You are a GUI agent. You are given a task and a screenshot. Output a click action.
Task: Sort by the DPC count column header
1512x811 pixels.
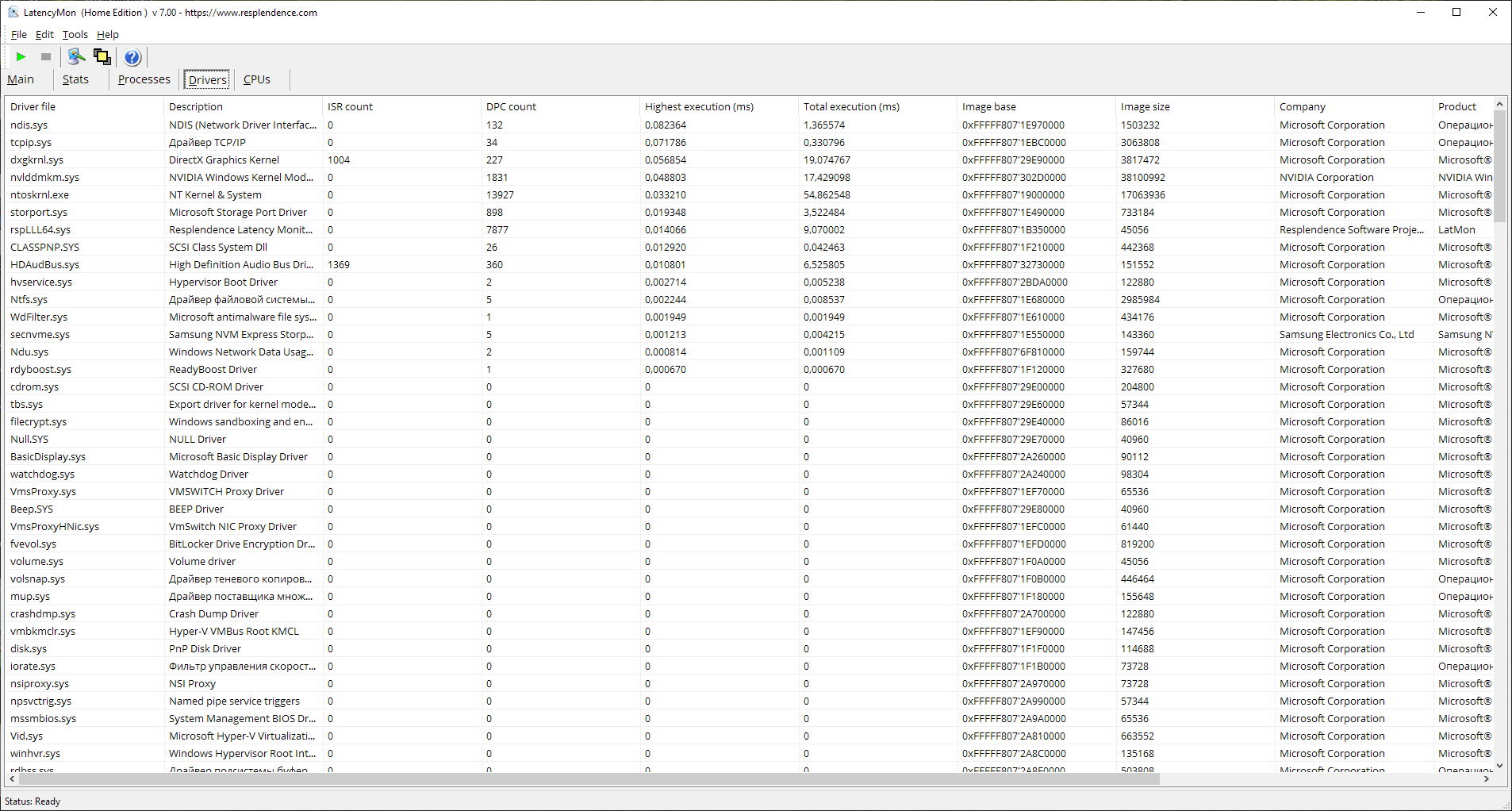[560, 106]
